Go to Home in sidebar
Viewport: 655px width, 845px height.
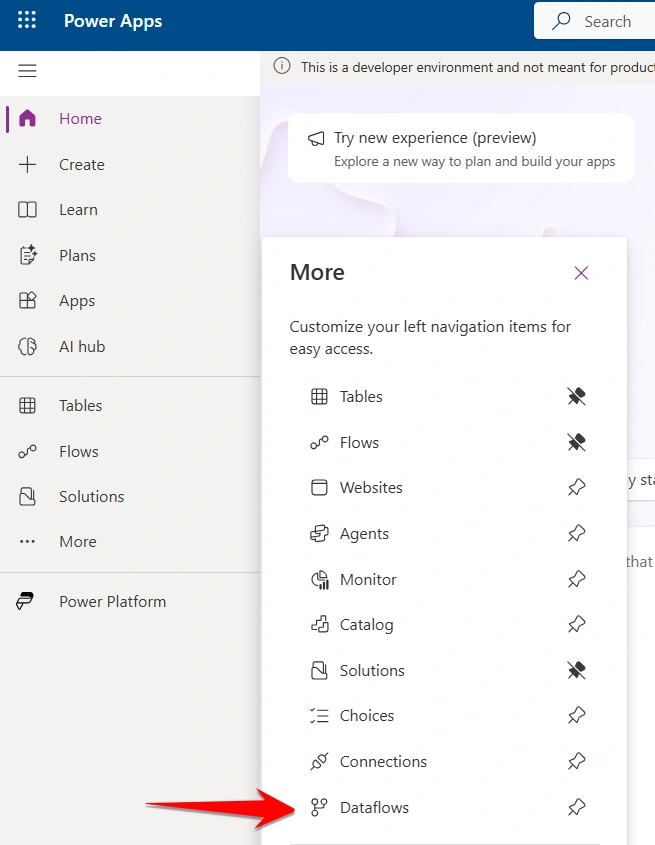pyautogui.click(x=80, y=119)
